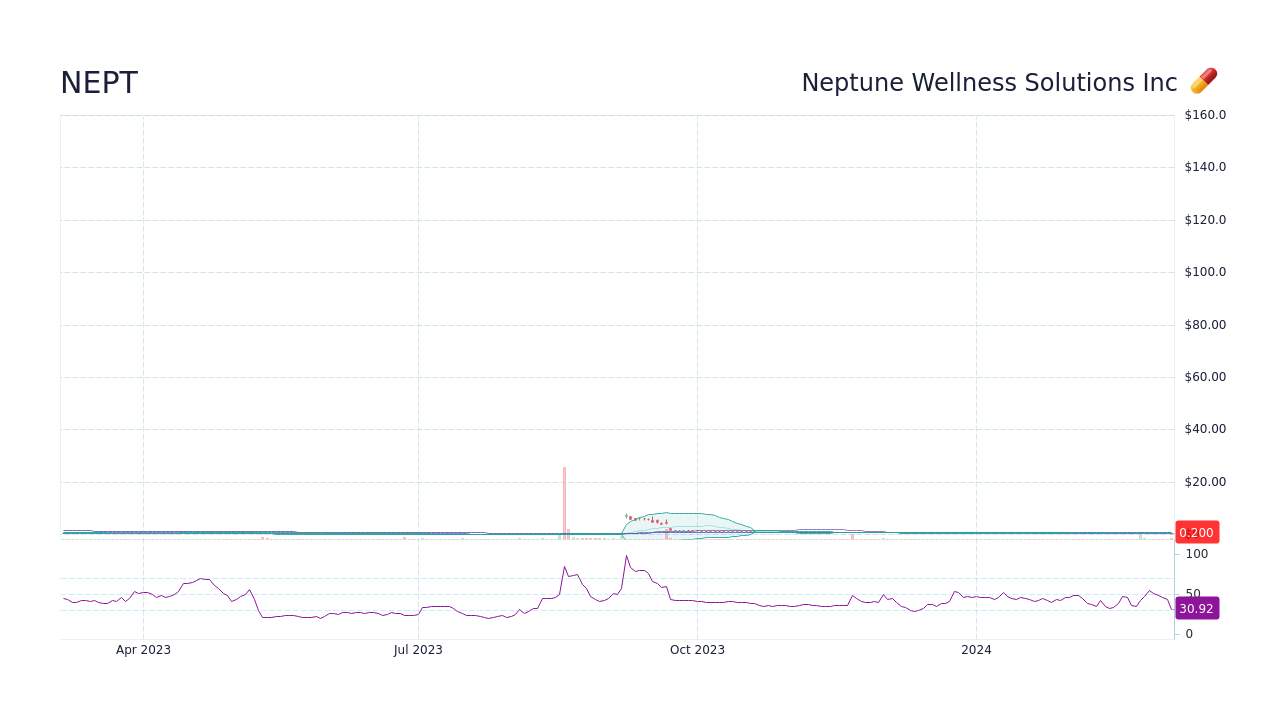Click the red 0.200 last price label

tap(1196, 533)
